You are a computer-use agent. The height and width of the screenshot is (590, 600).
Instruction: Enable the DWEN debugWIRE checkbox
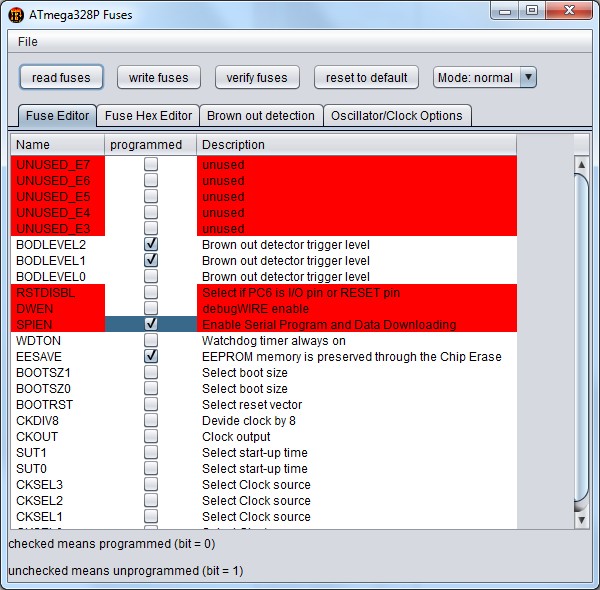pos(151,308)
